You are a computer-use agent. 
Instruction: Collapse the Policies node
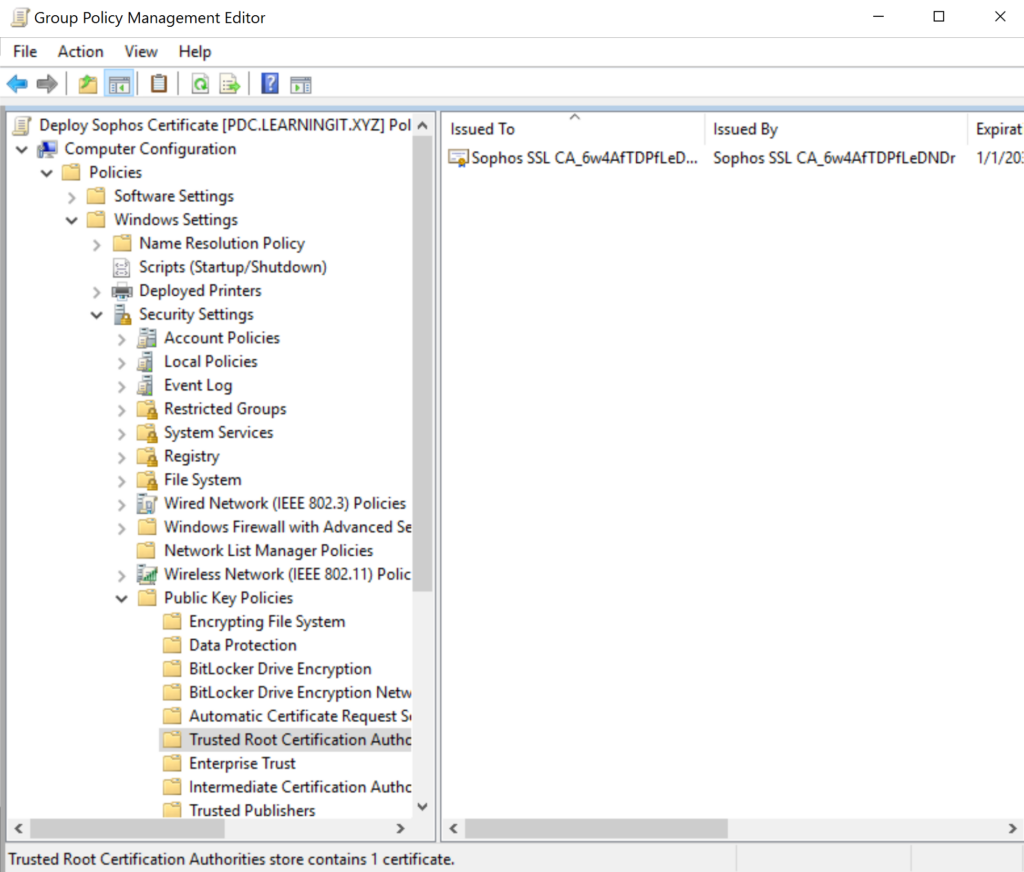[47, 173]
